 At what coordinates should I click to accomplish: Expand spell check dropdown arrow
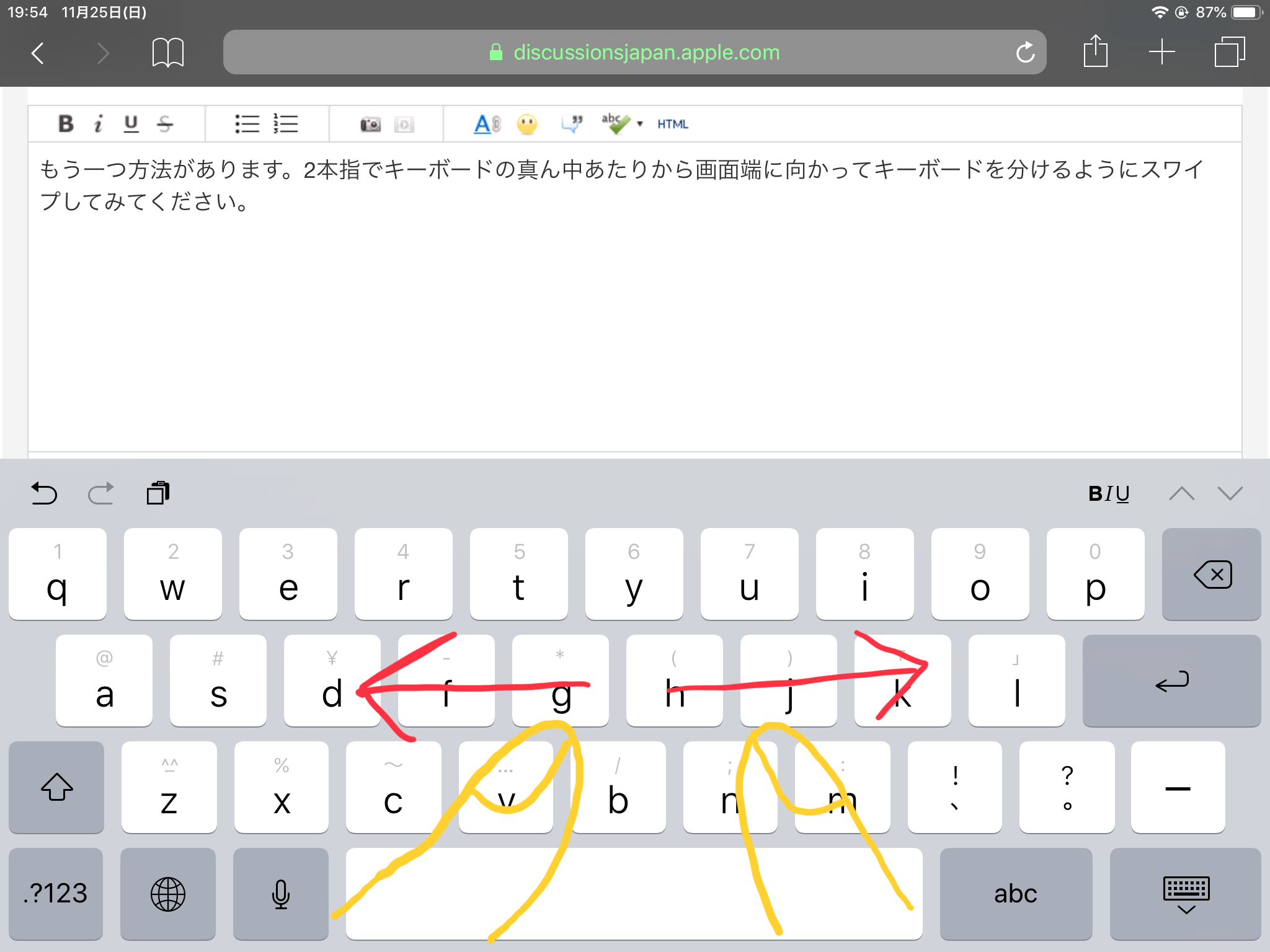640,124
